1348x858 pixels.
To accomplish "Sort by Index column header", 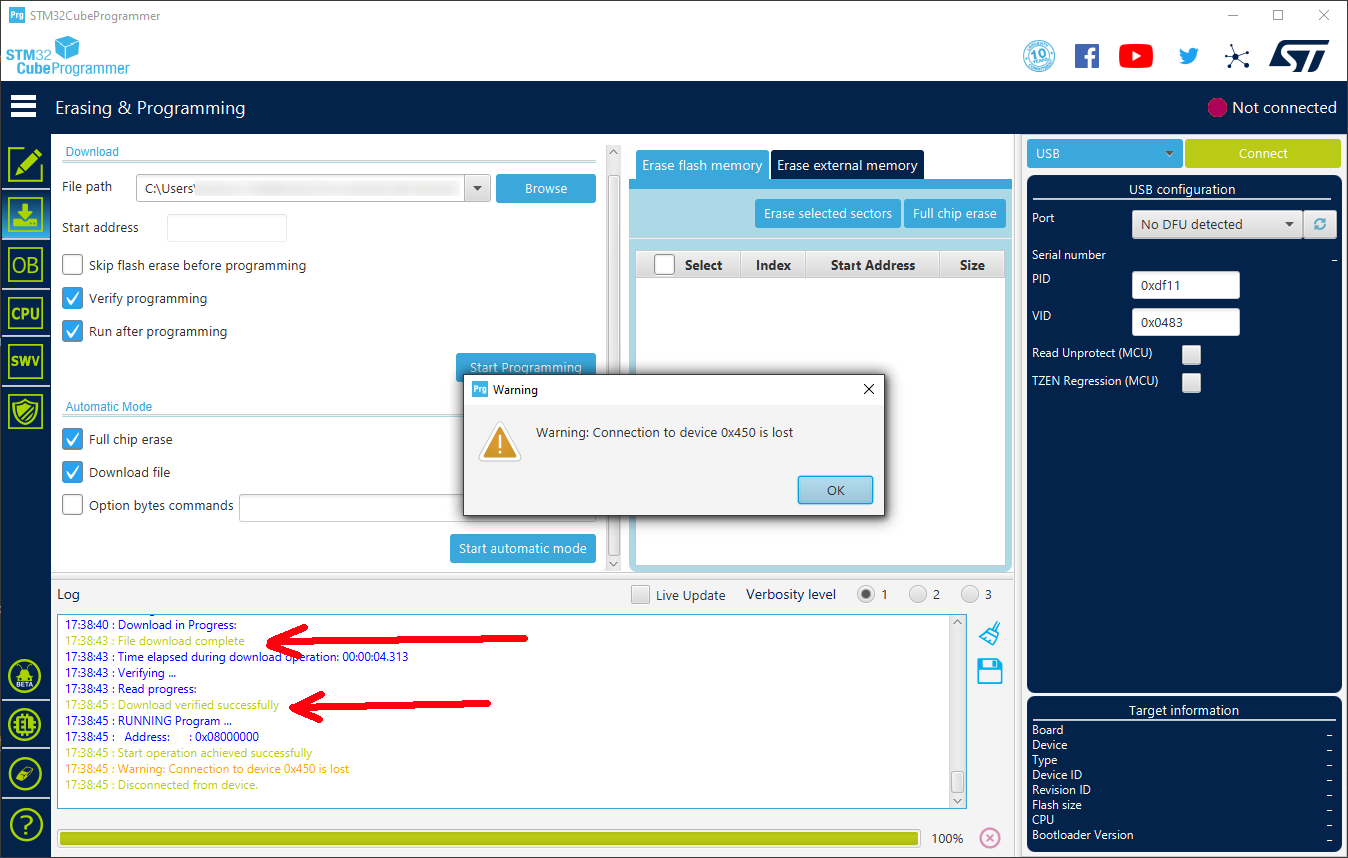I will 773,265.
